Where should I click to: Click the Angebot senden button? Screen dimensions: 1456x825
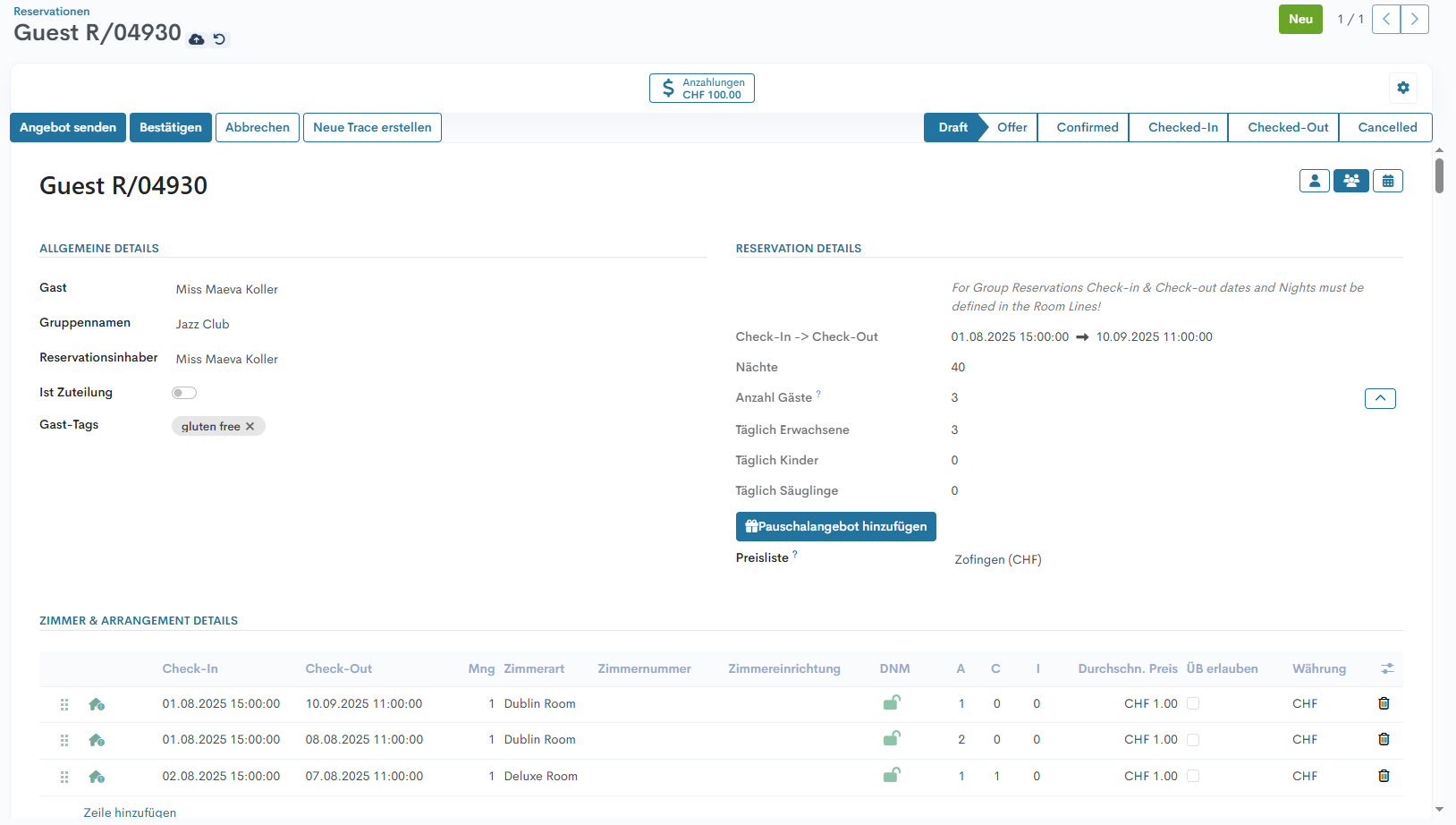pos(68,127)
